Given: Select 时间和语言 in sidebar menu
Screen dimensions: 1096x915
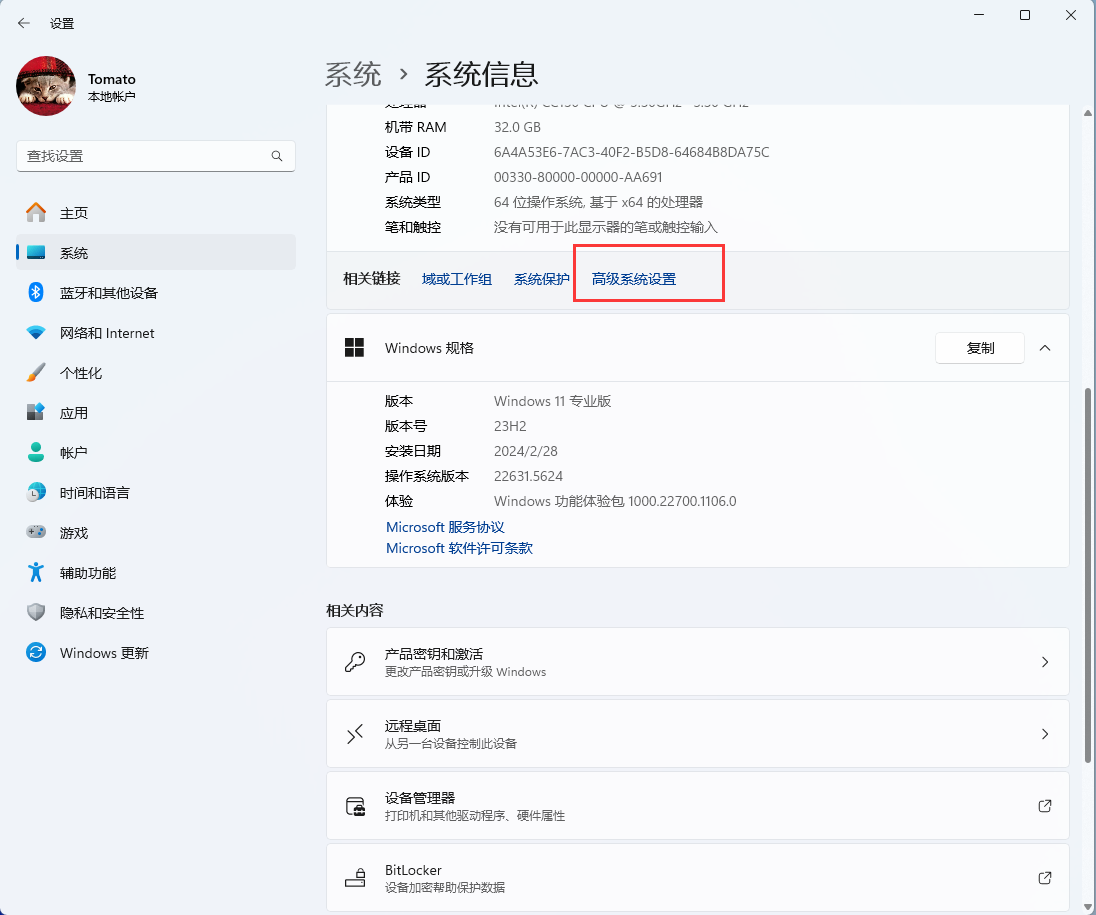Looking at the screenshot, I should [95, 493].
